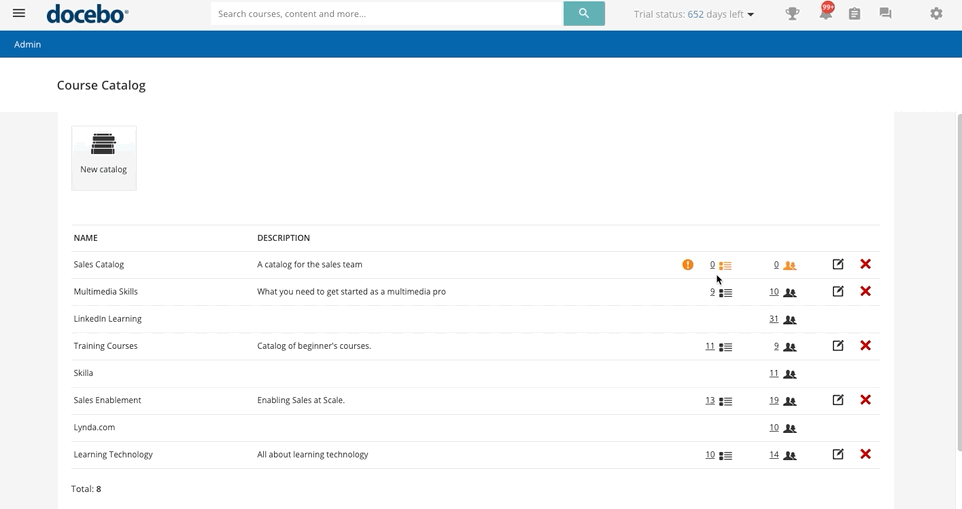Create a New catalog
This screenshot has width=962, height=509.
[x=104, y=158]
